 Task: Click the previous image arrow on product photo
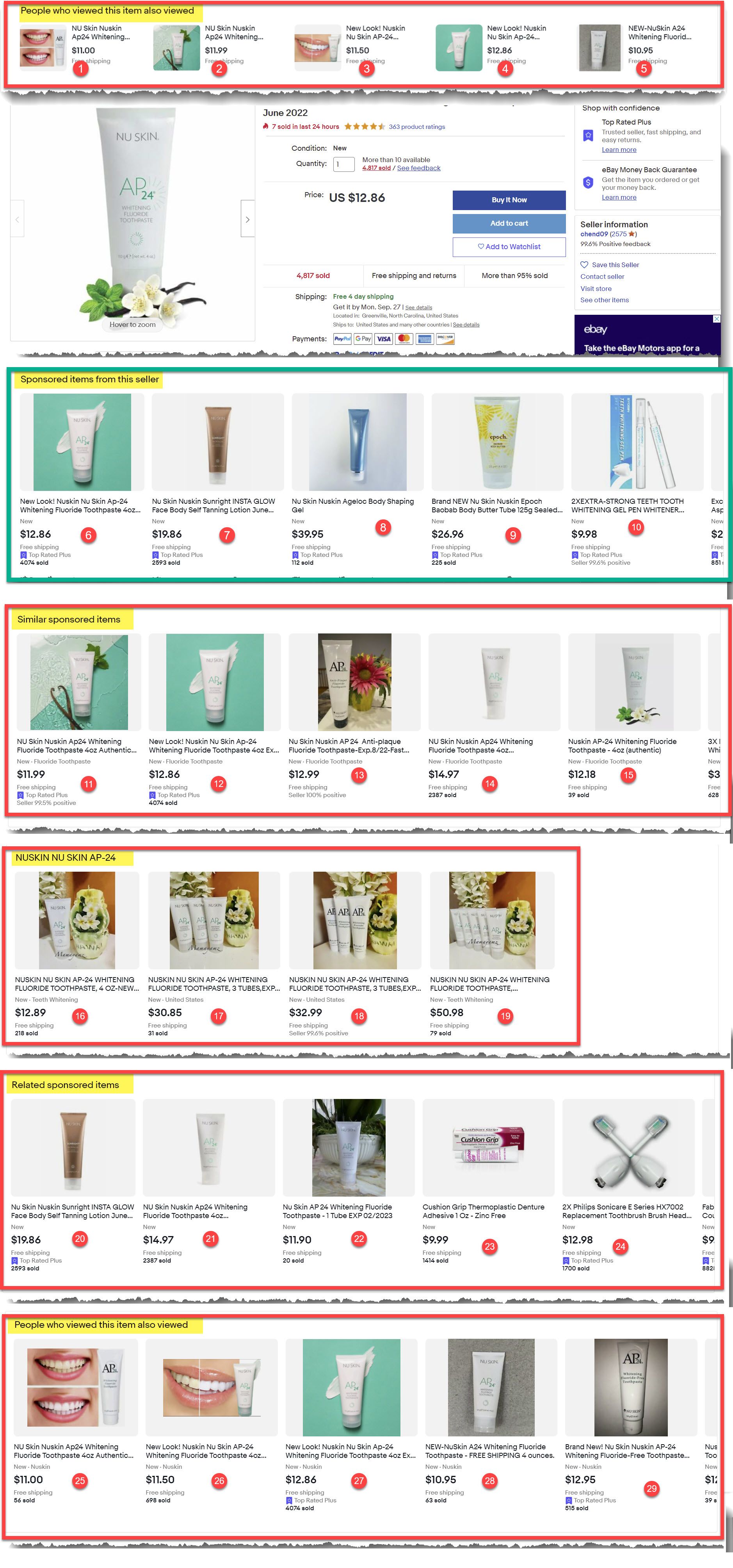click(17, 219)
